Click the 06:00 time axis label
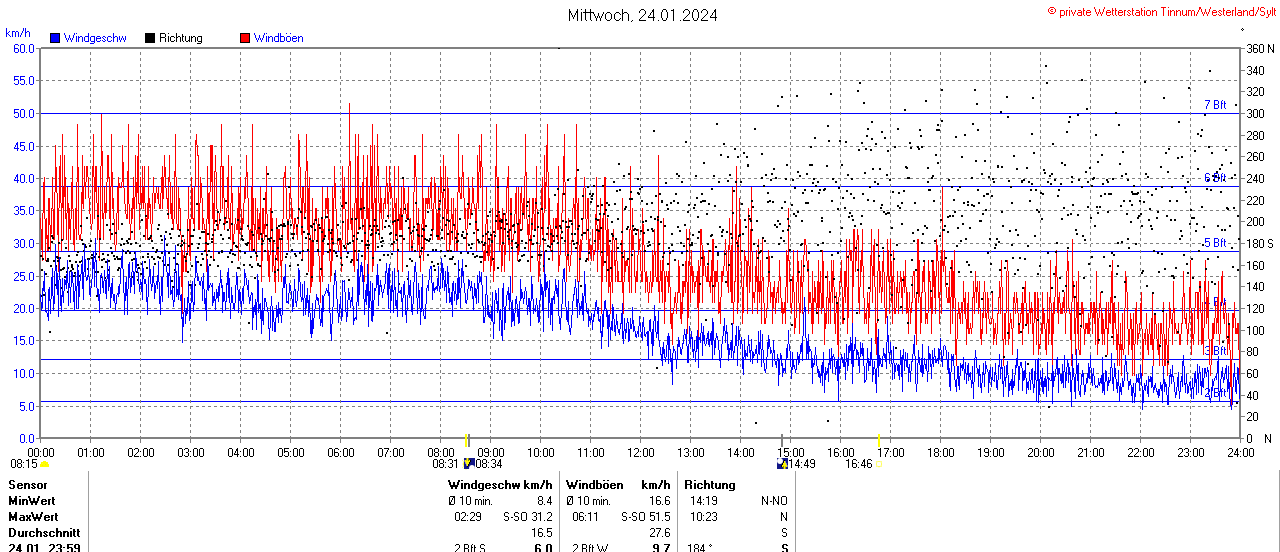 (340, 452)
